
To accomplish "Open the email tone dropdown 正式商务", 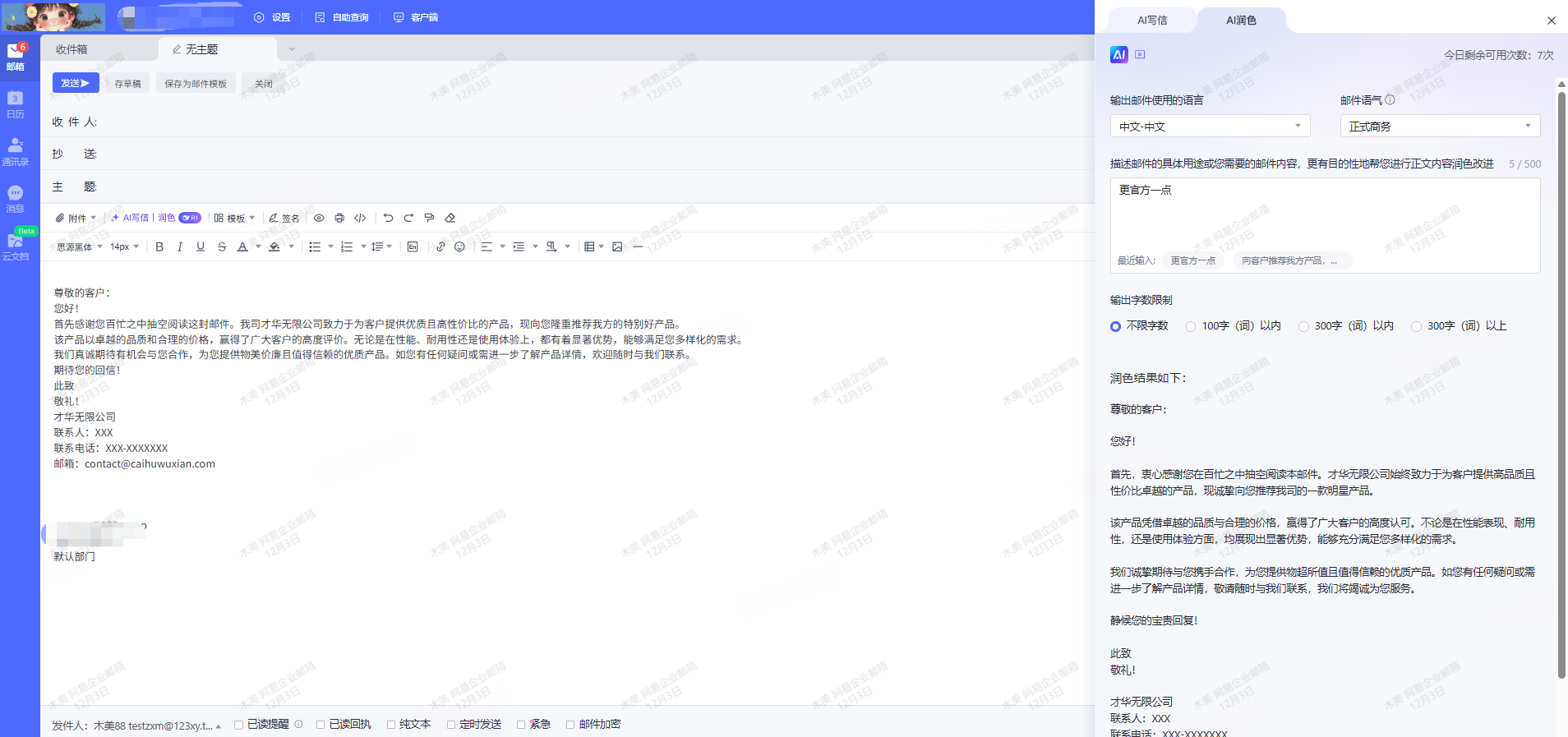I will tap(1440, 126).
